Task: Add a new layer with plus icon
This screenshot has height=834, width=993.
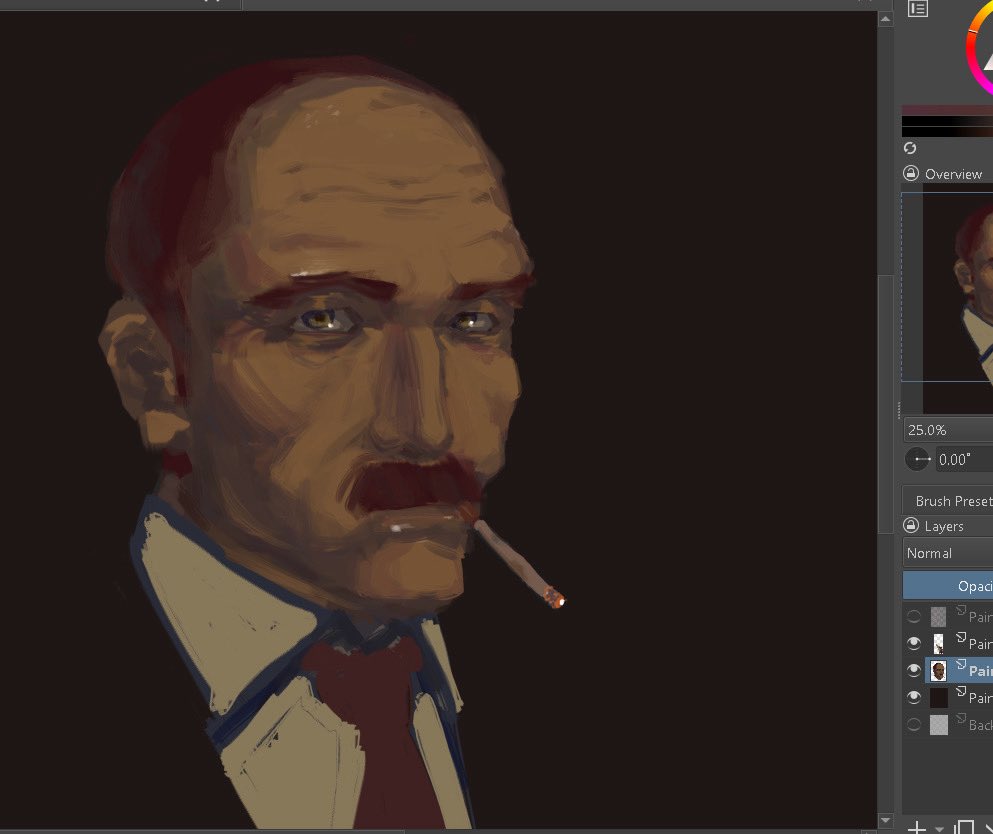Action: tap(916, 826)
